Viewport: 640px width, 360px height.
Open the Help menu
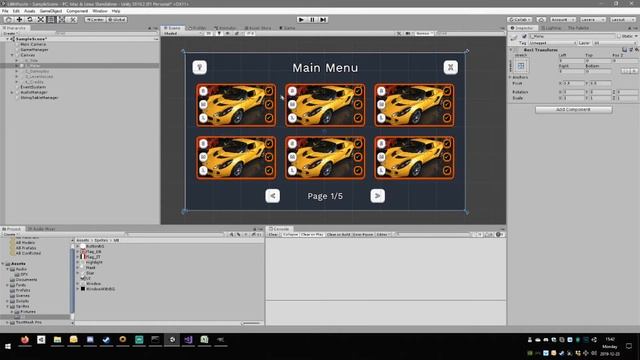[116, 11]
